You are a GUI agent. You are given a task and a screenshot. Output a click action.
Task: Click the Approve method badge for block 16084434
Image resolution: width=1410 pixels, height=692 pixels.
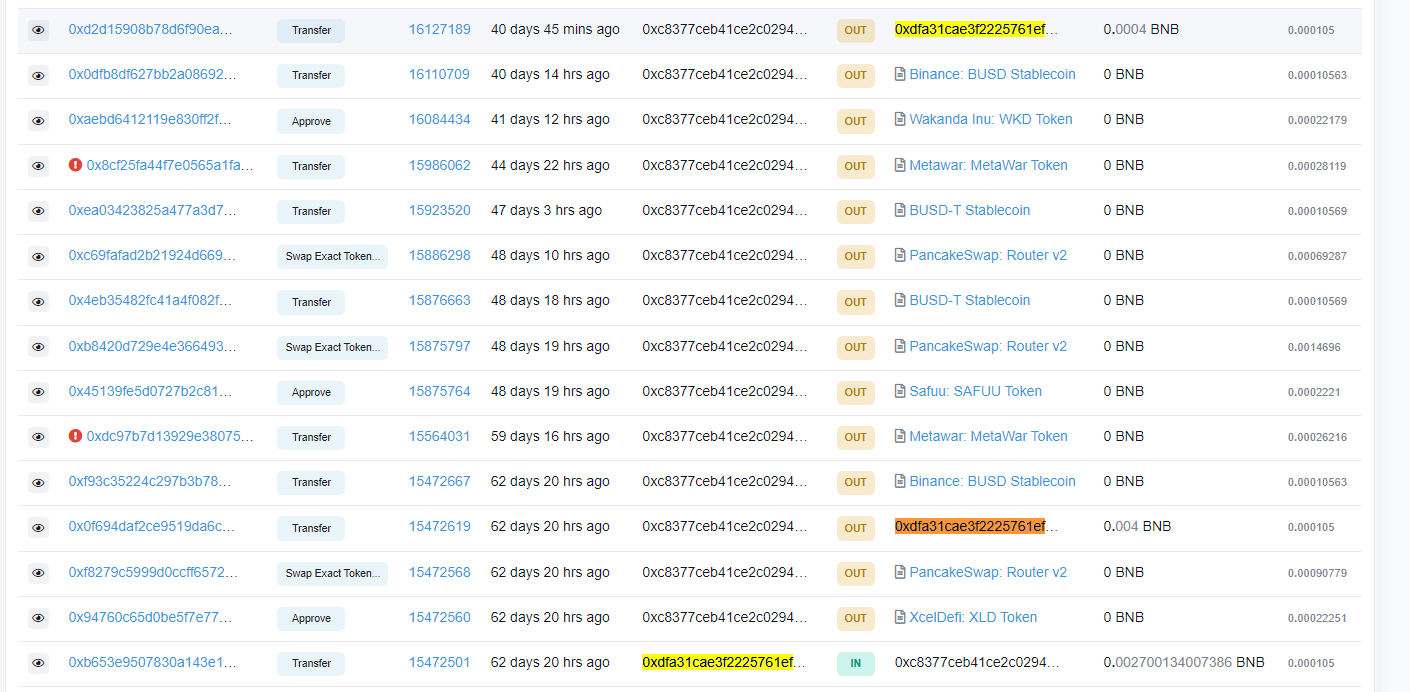point(311,121)
